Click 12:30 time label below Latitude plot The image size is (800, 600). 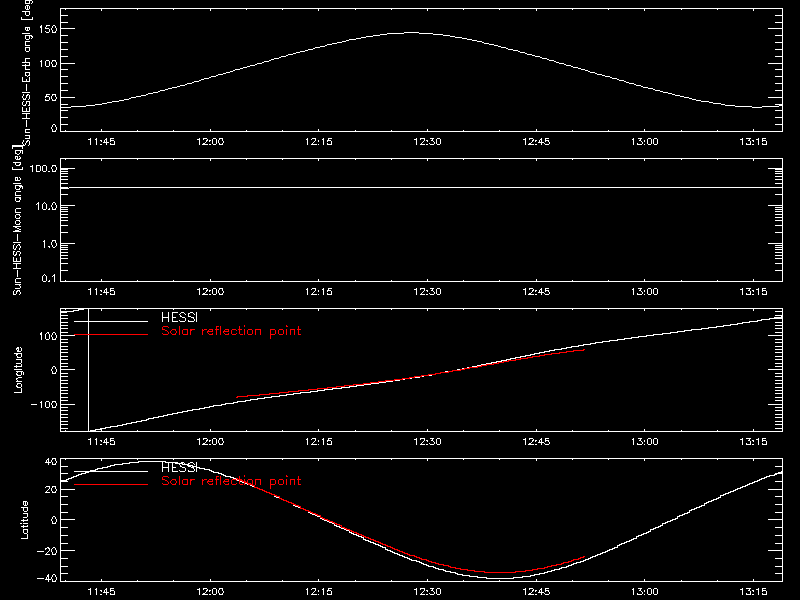pyautogui.click(x=428, y=592)
